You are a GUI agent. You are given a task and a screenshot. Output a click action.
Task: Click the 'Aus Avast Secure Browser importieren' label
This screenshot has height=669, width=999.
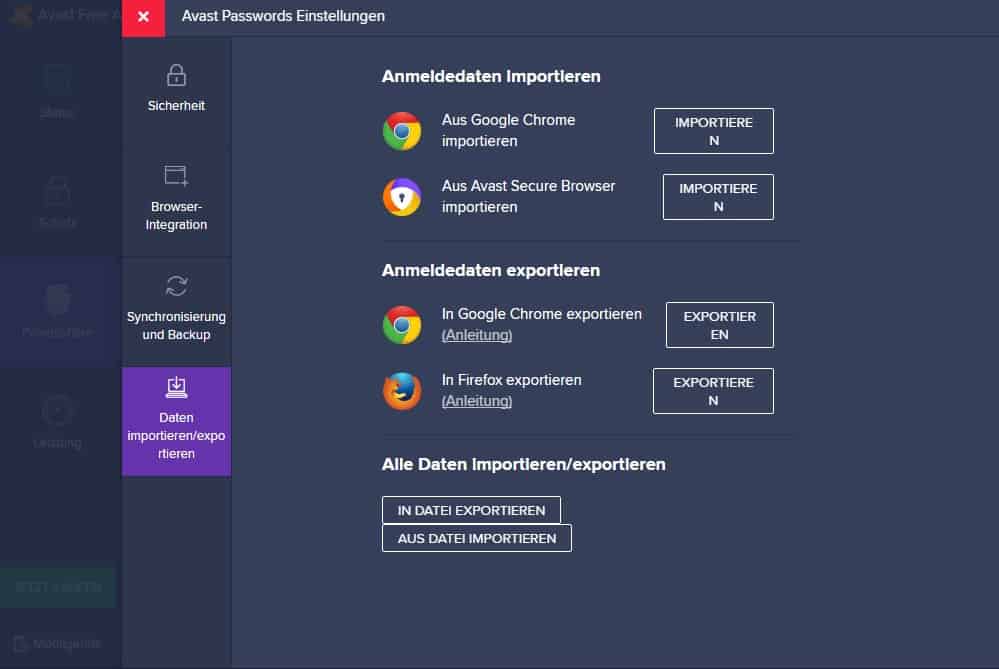point(529,196)
